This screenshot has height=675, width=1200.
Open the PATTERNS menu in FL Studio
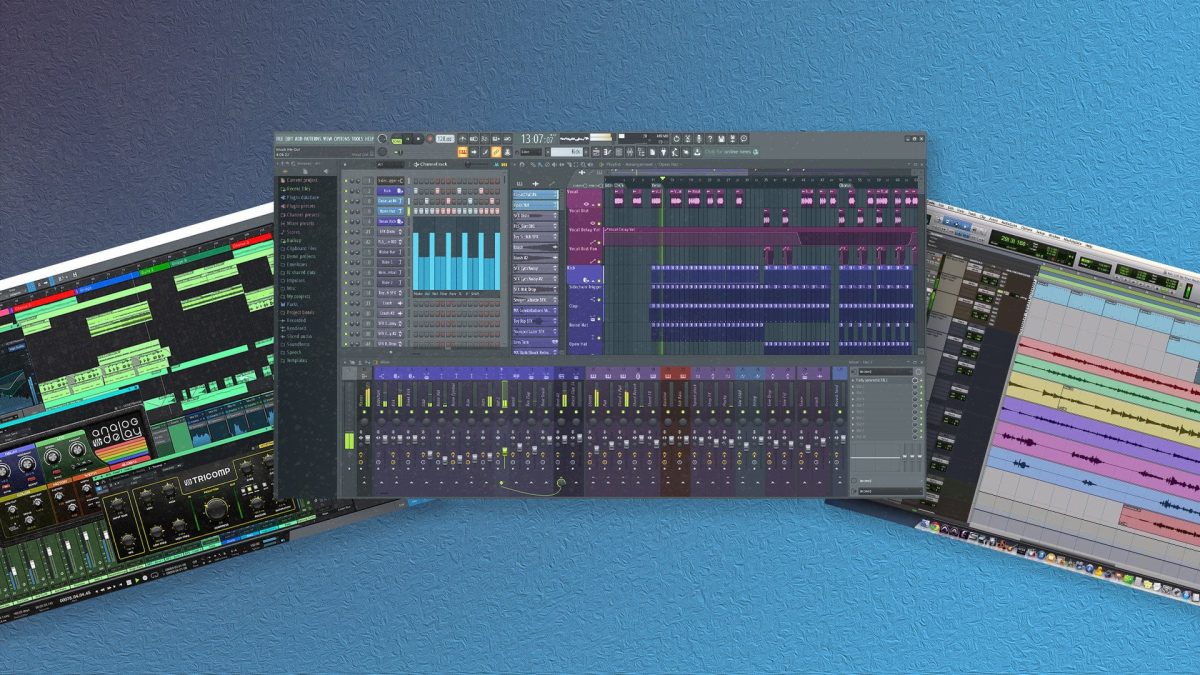(x=313, y=139)
